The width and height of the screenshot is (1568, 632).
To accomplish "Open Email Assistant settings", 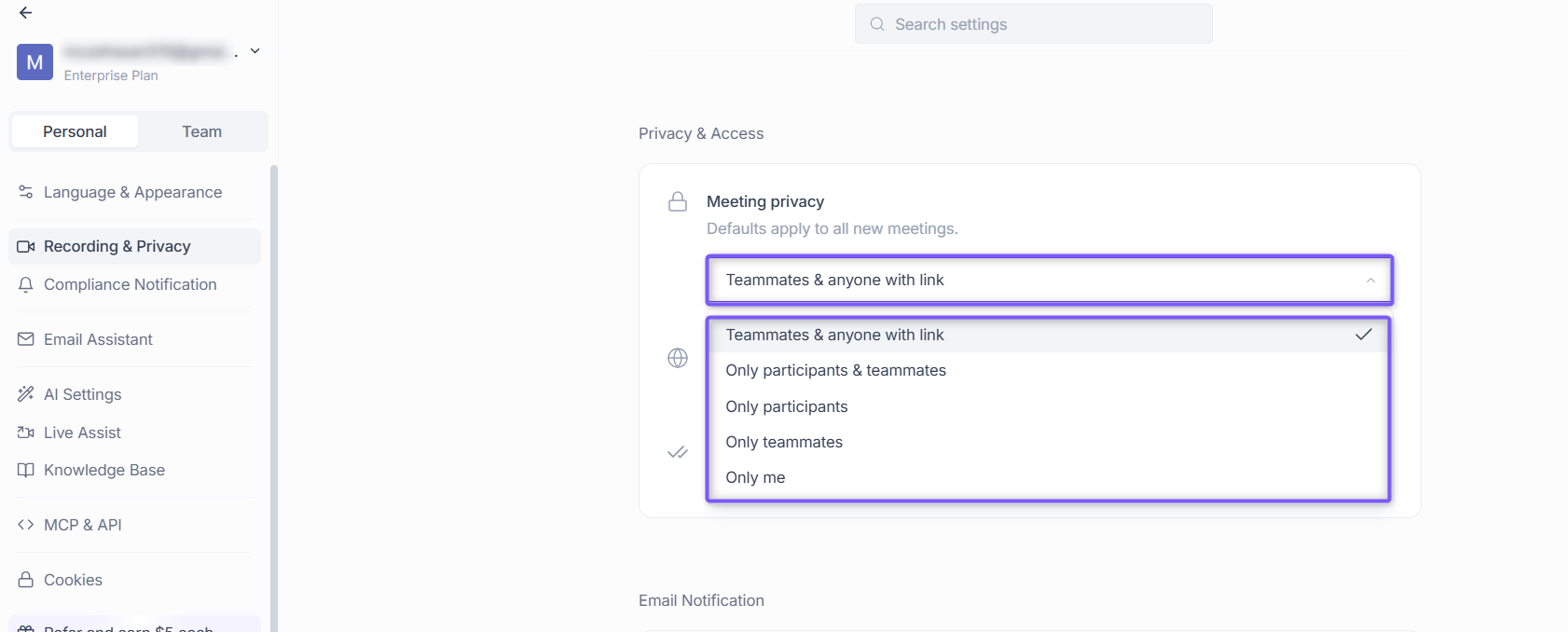I will [x=134, y=339].
